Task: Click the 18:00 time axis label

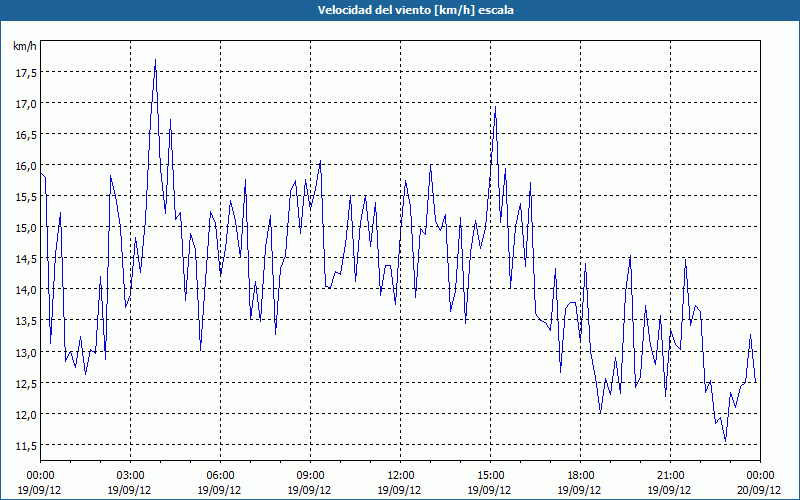Action: coord(581,476)
